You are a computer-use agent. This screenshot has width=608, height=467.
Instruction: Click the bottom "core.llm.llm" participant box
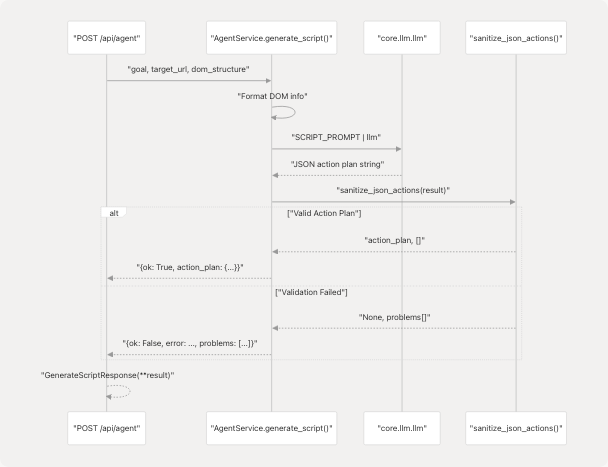pyautogui.click(x=400, y=427)
